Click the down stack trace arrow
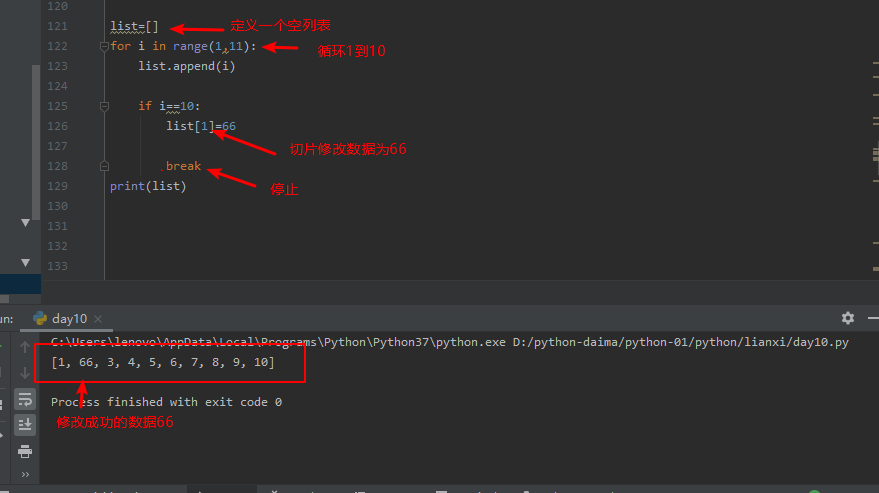This screenshot has width=879, height=493. pos(25,373)
